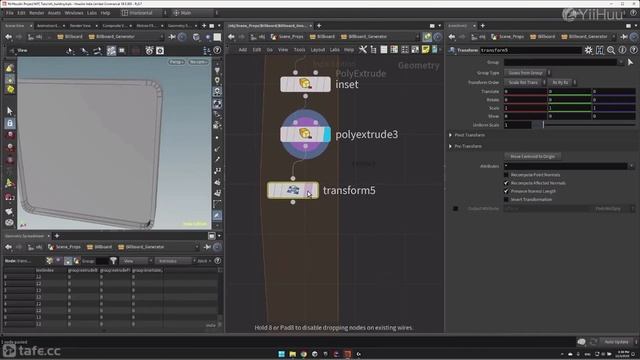Pin the scene view pane

click(172, 37)
